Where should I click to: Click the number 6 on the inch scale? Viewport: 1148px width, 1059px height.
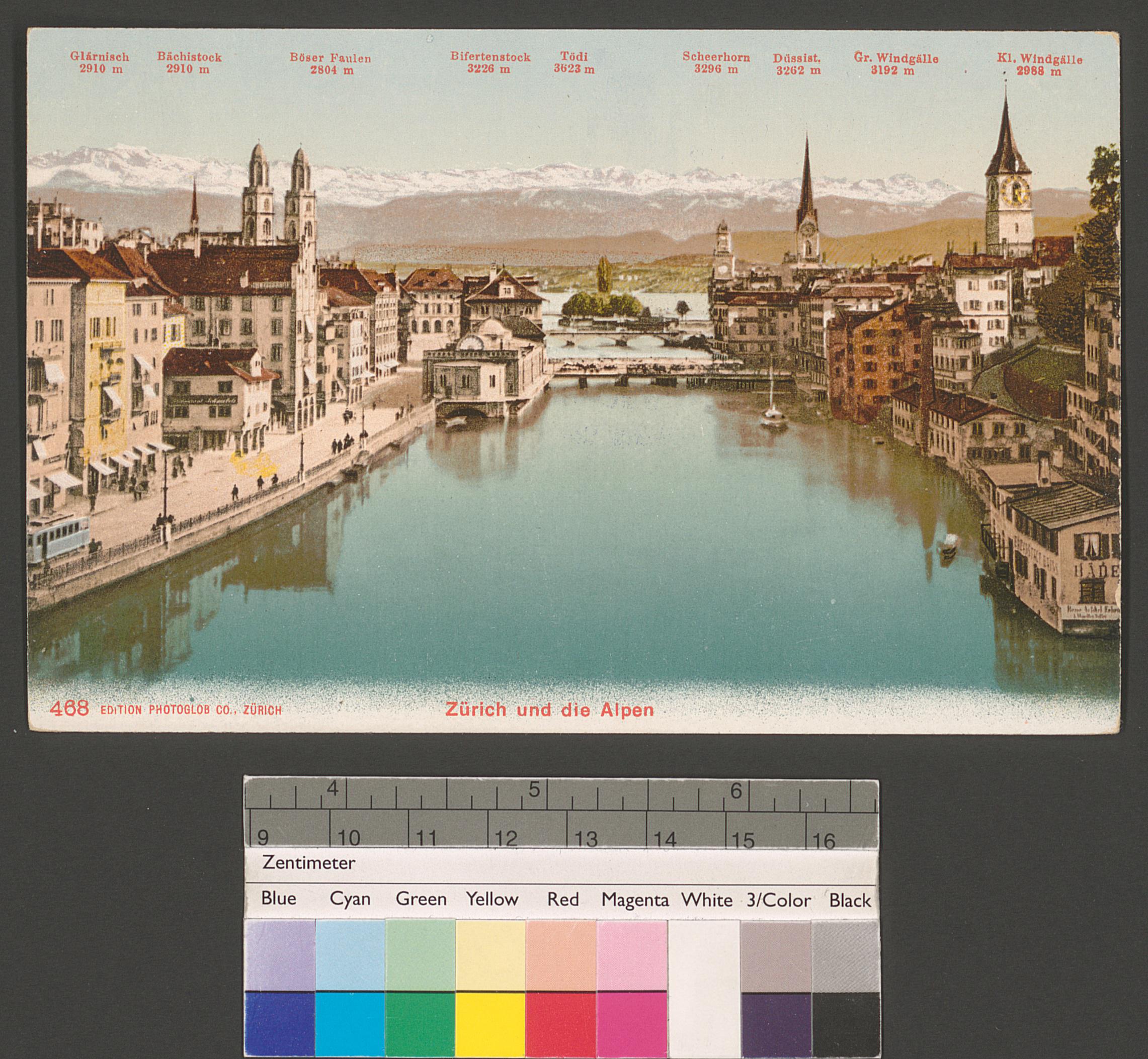pos(736,791)
